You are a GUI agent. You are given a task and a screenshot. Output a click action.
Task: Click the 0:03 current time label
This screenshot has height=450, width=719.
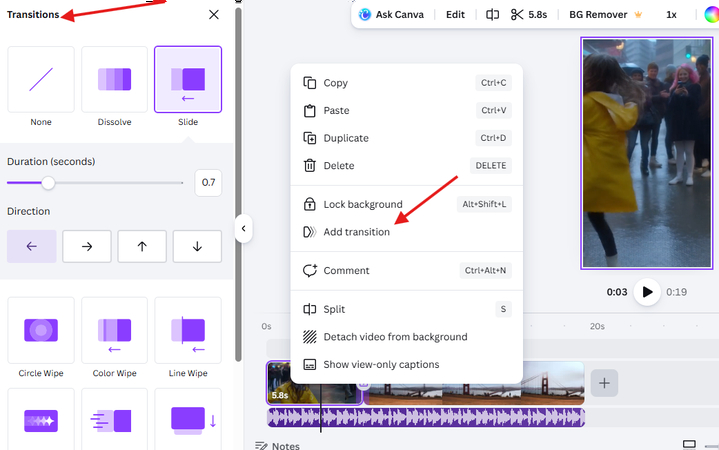point(617,292)
